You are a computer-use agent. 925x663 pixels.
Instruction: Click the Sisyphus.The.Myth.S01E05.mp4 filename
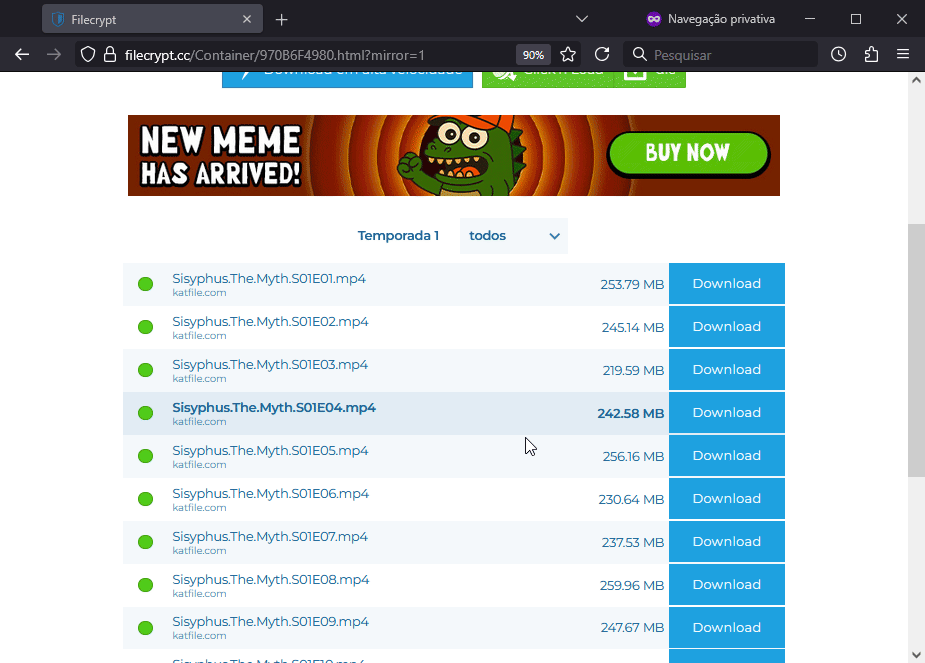pyautogui.click(x=270, y=451)
